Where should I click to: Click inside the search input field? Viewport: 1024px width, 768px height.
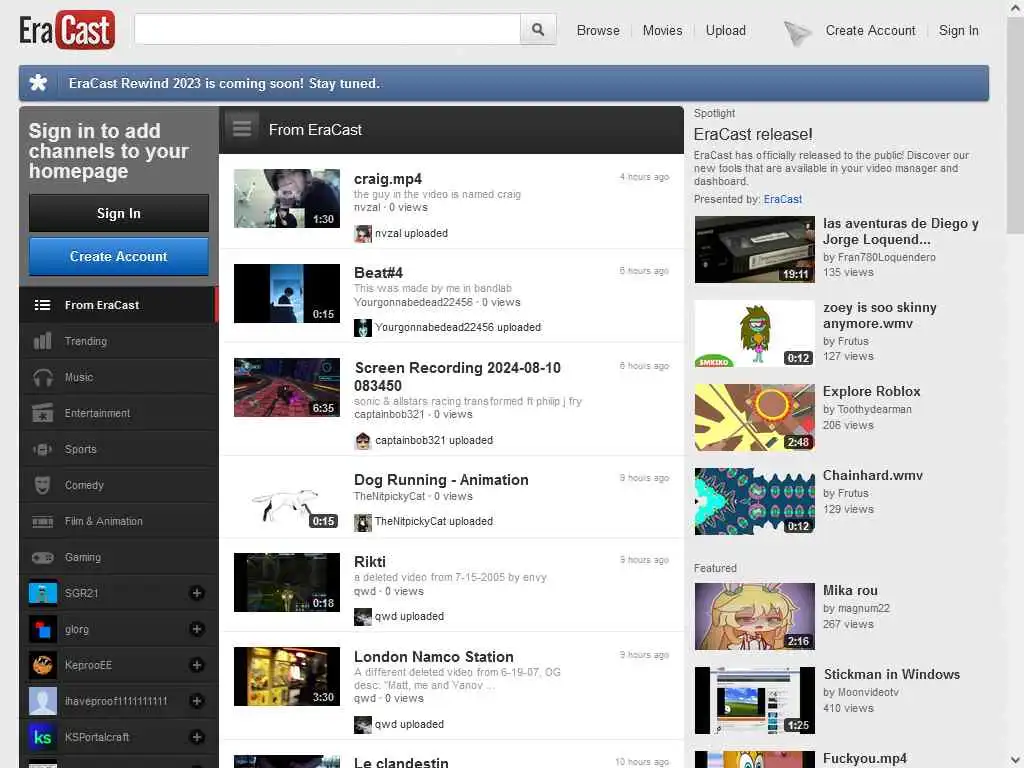[327, 29]
